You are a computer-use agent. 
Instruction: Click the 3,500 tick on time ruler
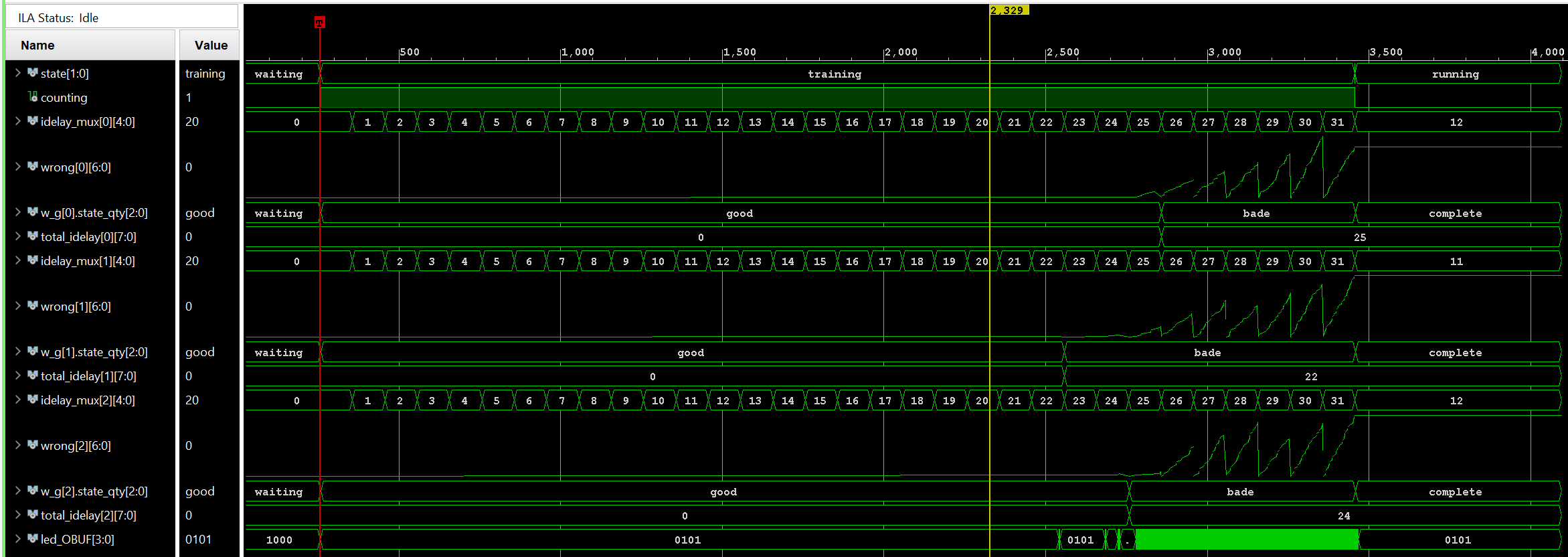(x=1386, y=52)
